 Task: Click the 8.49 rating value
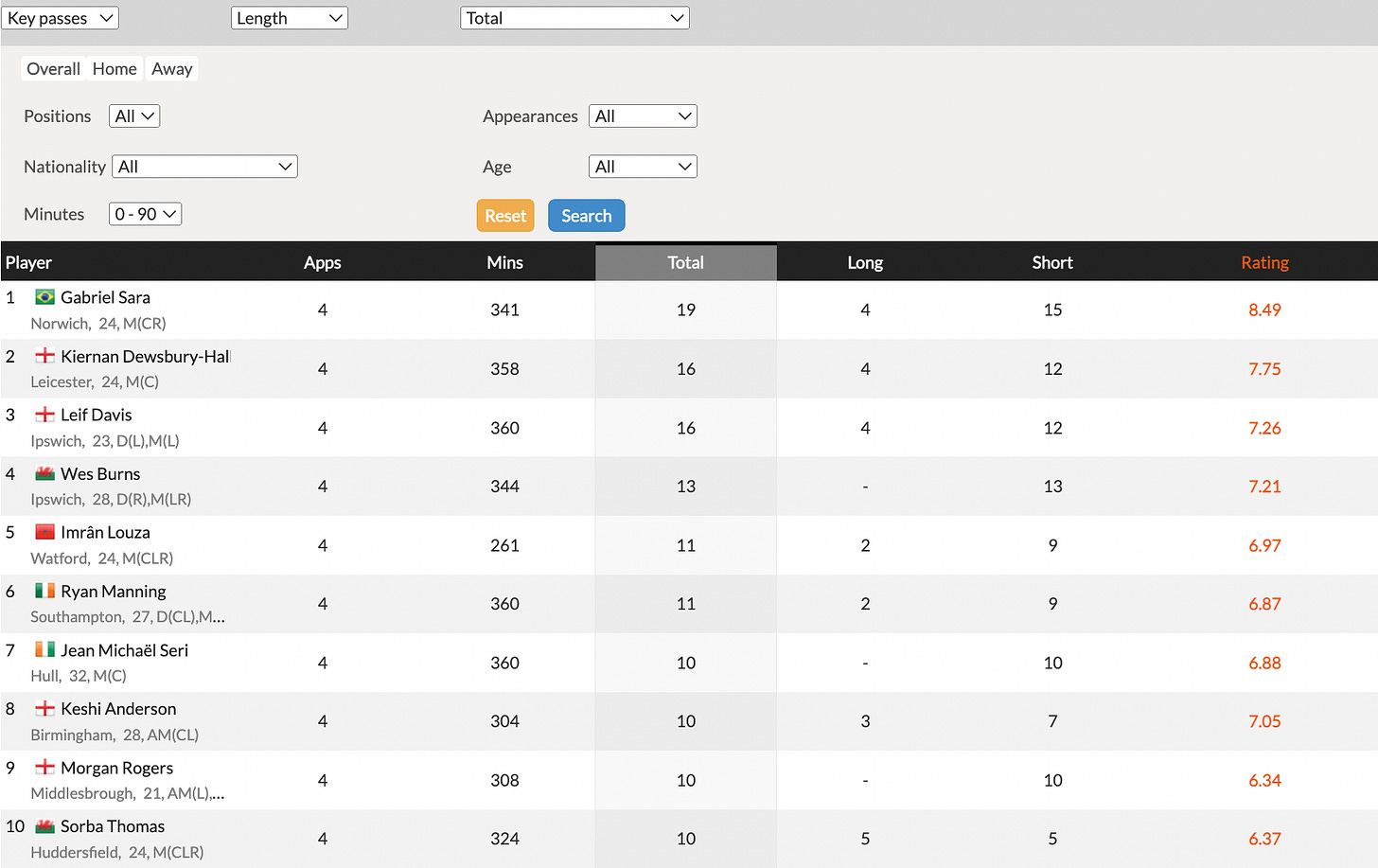point(1264,310)
